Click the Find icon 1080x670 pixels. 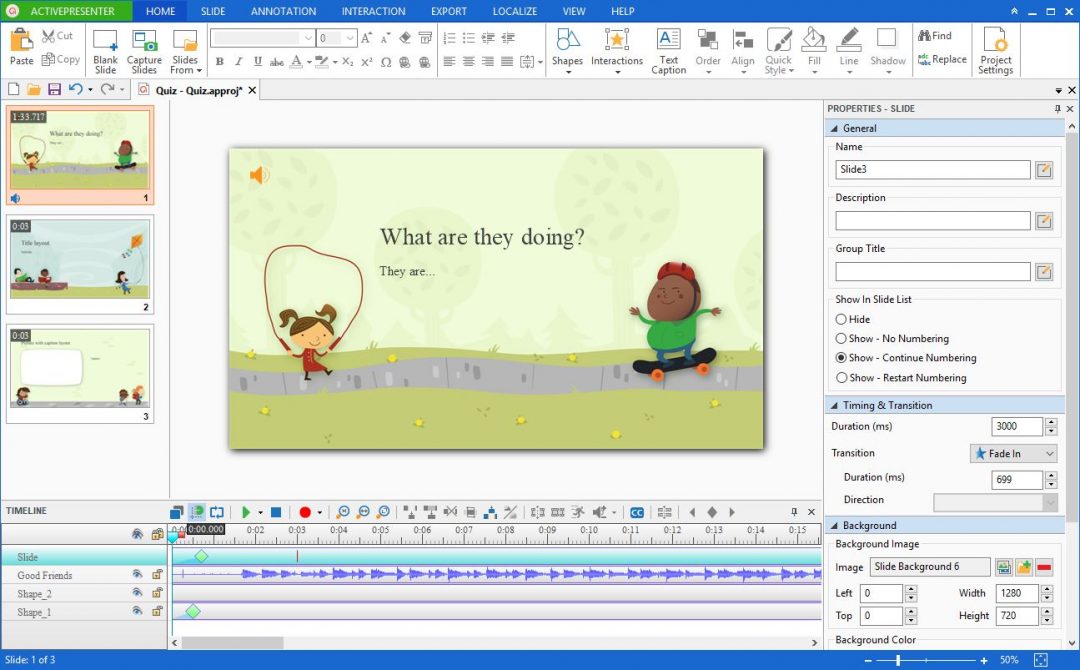coord(936,35)
